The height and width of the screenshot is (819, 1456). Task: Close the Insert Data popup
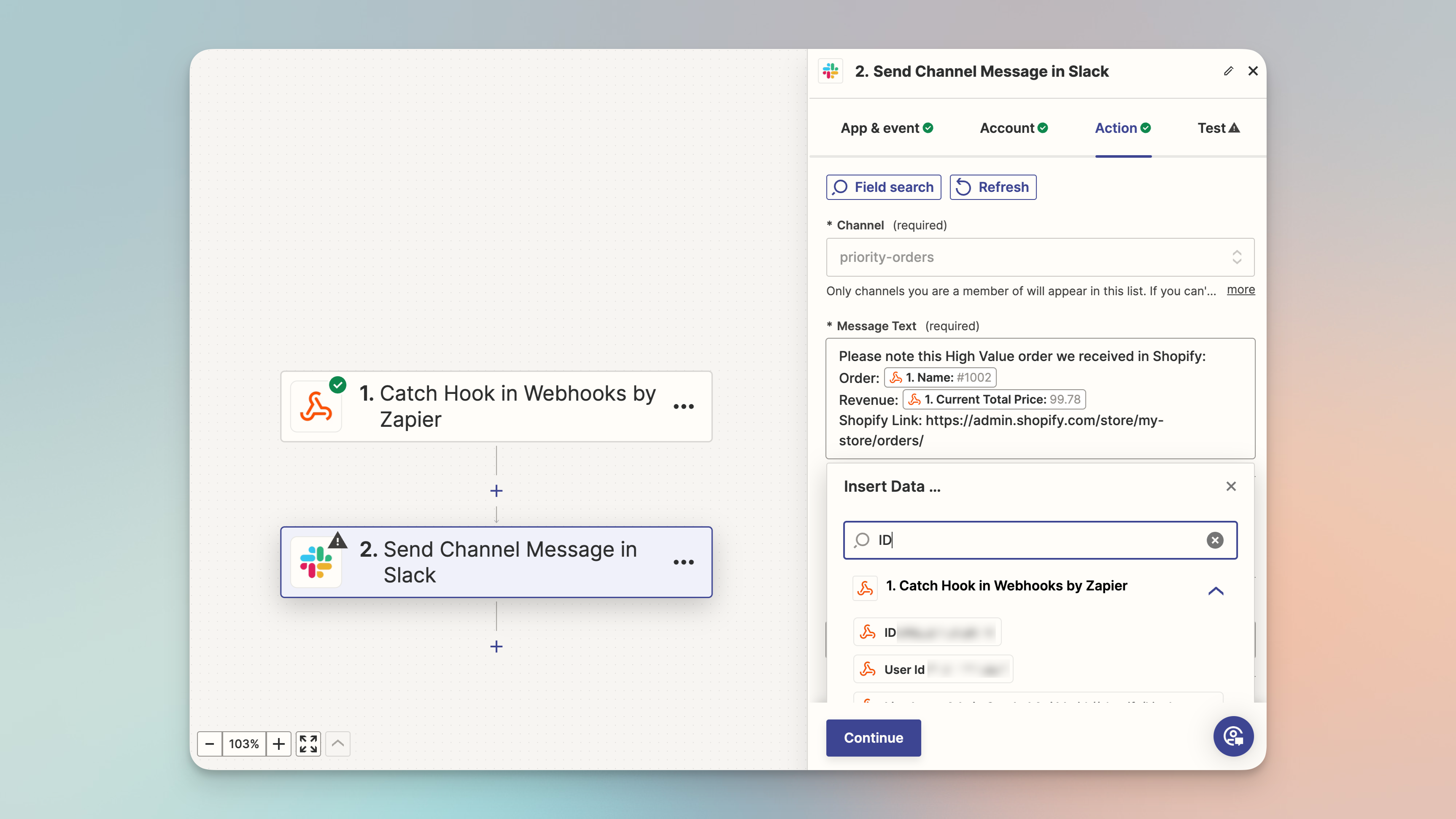(1231, 487)
